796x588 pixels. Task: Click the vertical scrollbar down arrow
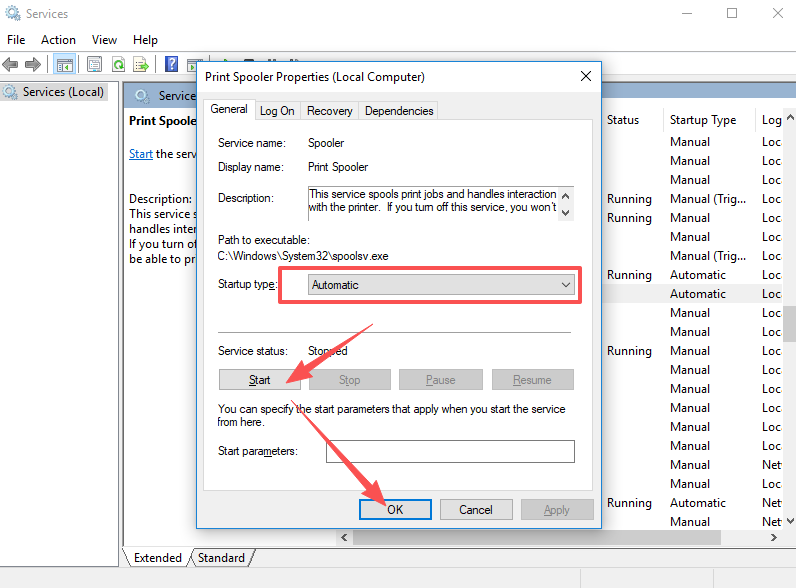(790, 521)
